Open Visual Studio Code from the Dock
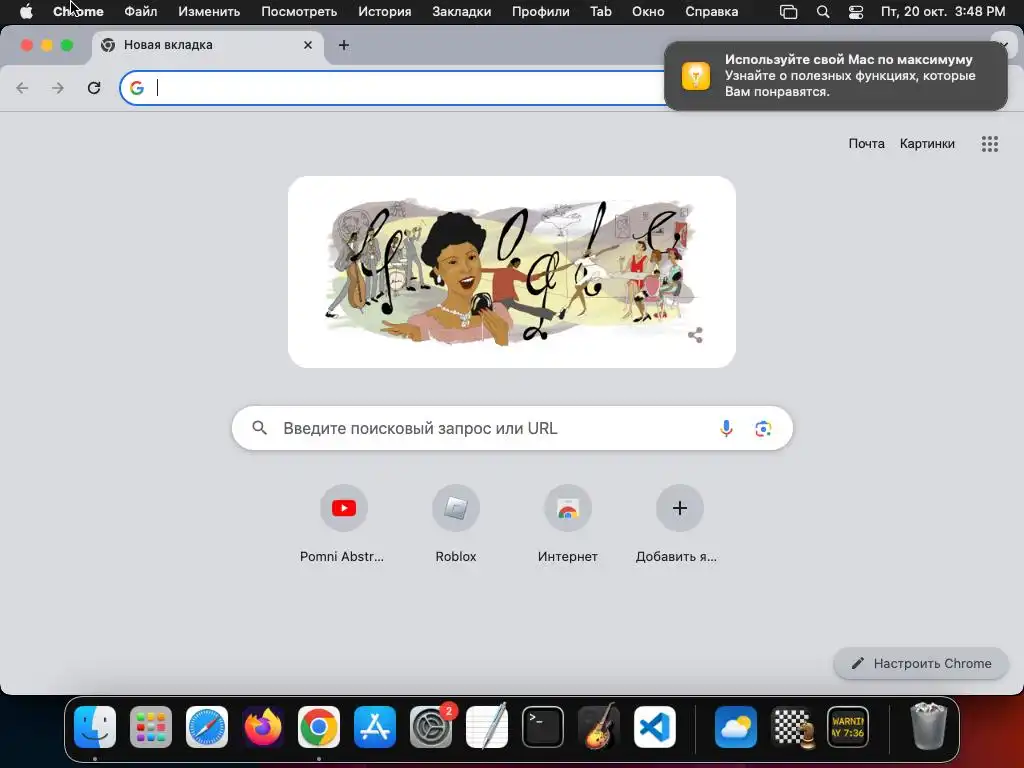The image size is (1024, 768). (x=655, y=727)
